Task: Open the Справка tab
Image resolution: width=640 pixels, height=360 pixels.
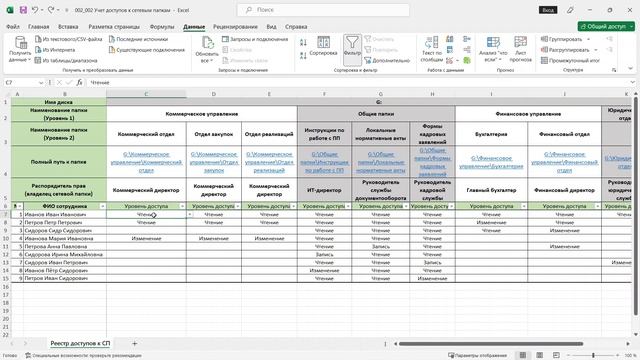Action: coord(296,27)
